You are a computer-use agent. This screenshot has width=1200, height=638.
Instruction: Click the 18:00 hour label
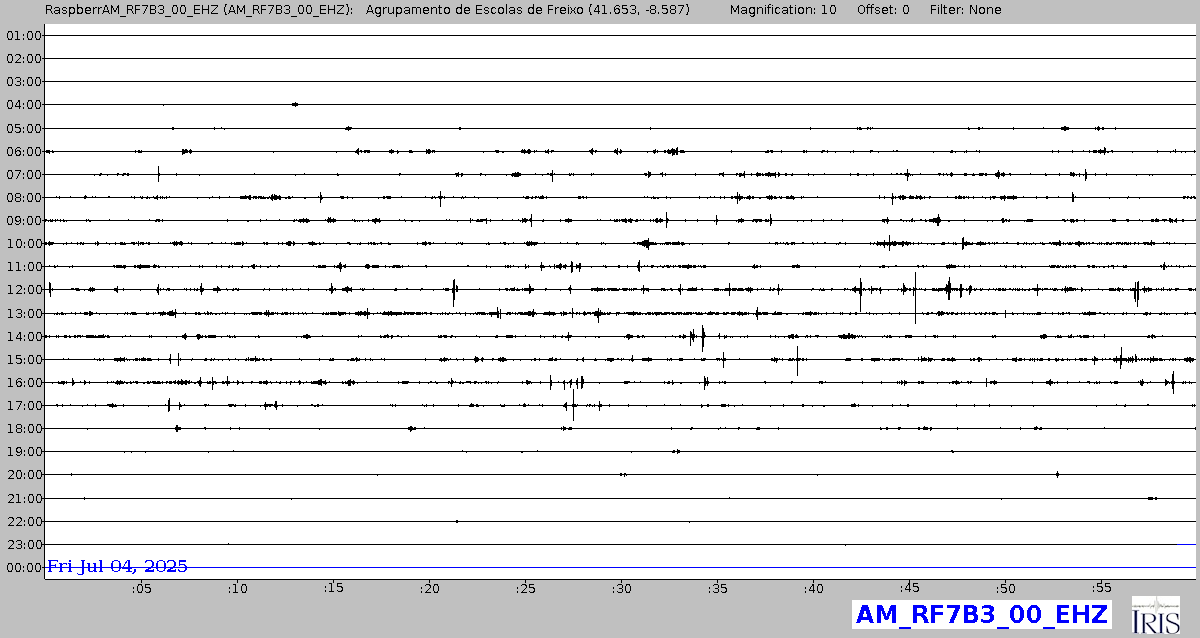click(x=23, y=428)
